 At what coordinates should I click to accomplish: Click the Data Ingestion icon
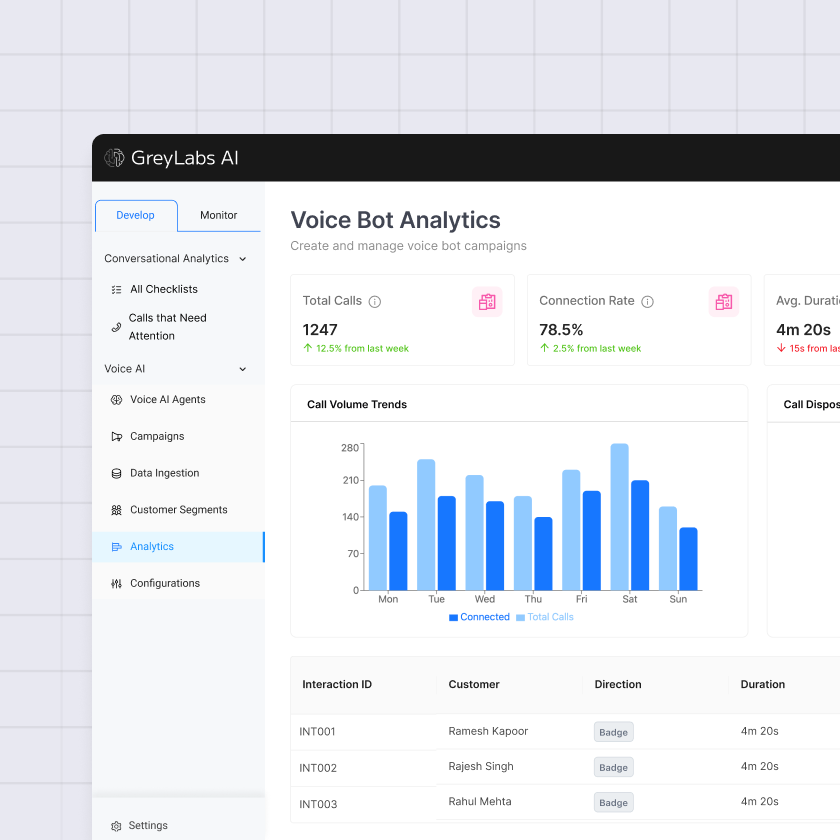pyautogui.click(x=115, y=473)
